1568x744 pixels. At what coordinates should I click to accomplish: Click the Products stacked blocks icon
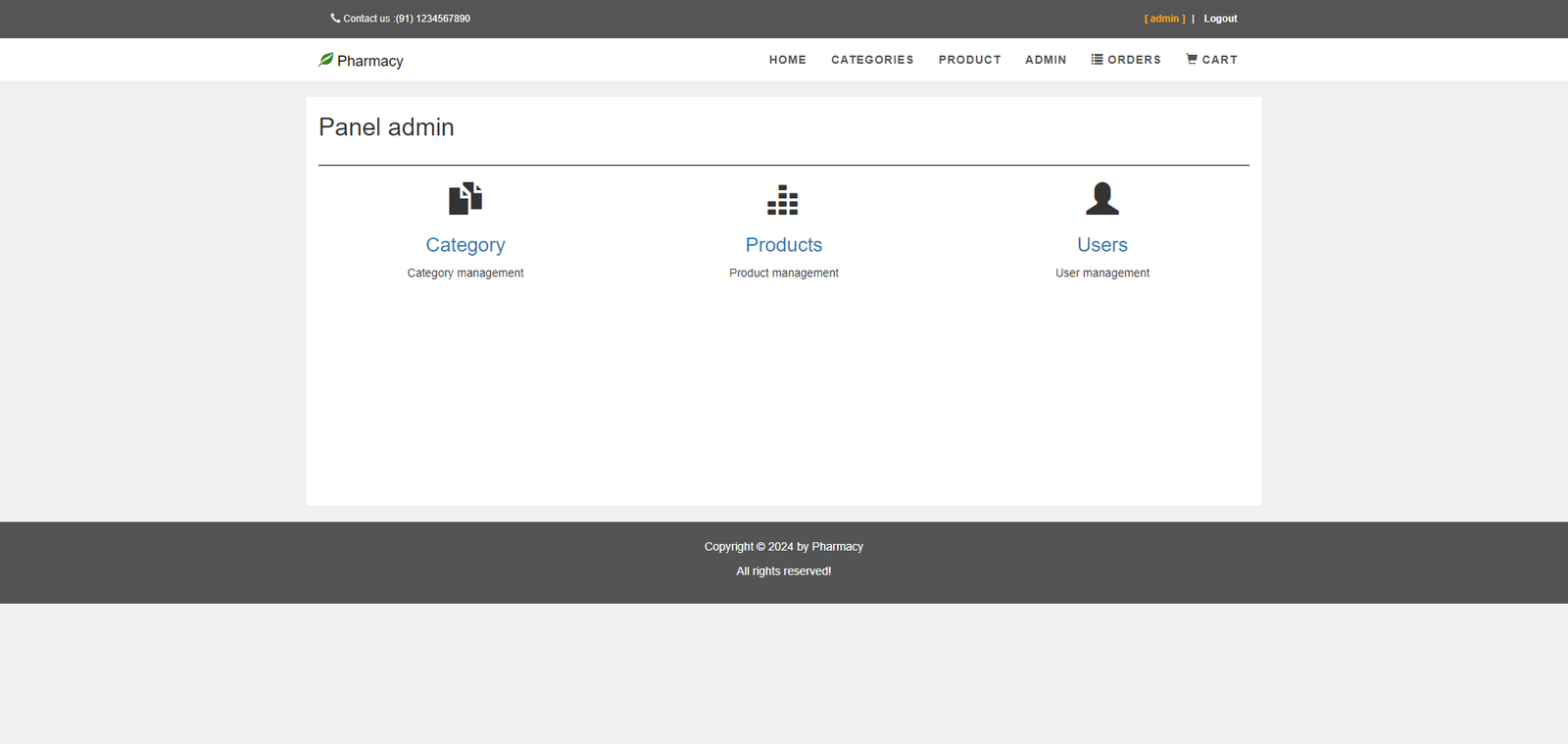click(x=783, y=199)
